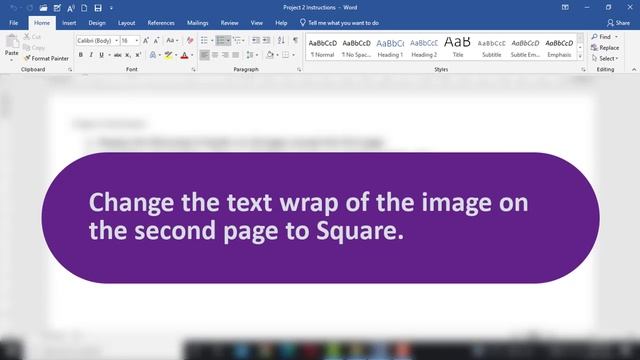Click the Spelling & Grammar check icon
The height and width of the screenshot is (360, 640).
57,8
